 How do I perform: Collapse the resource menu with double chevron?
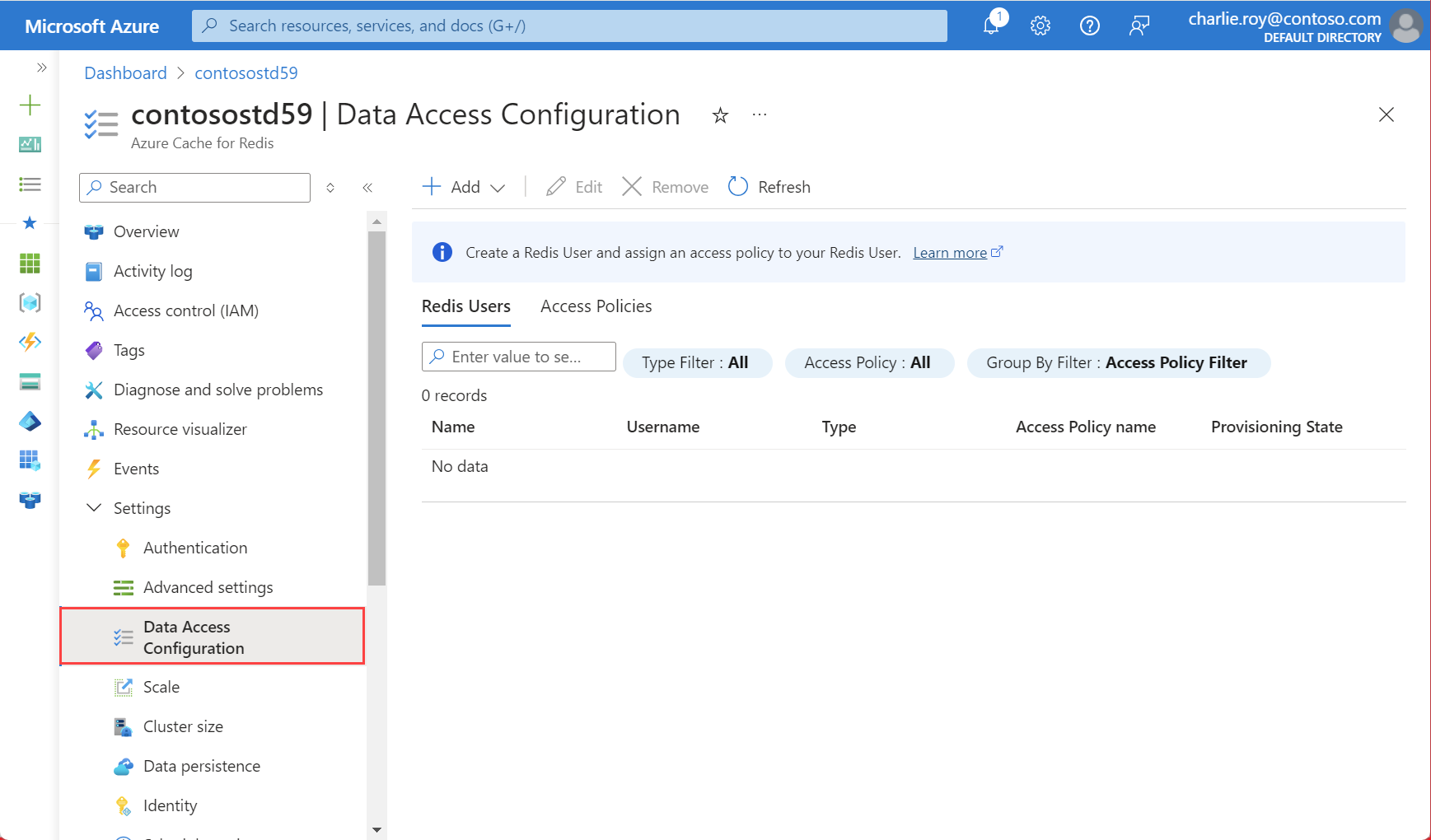368,187
